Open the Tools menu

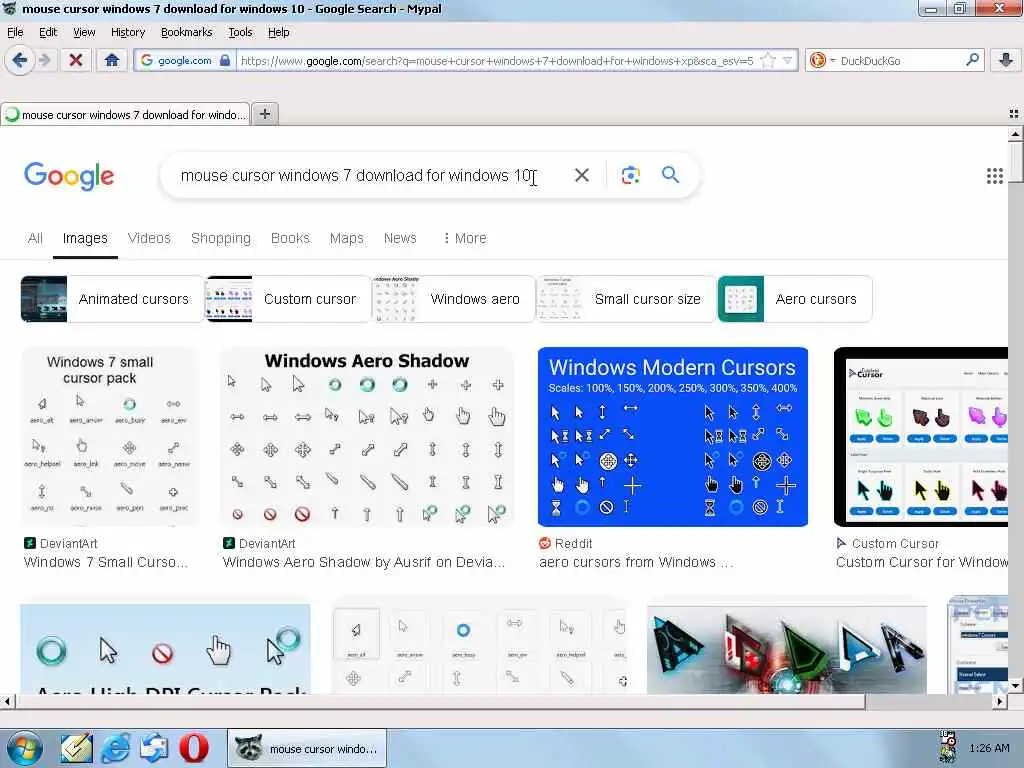pyautogui.click(x=240, y=32)
